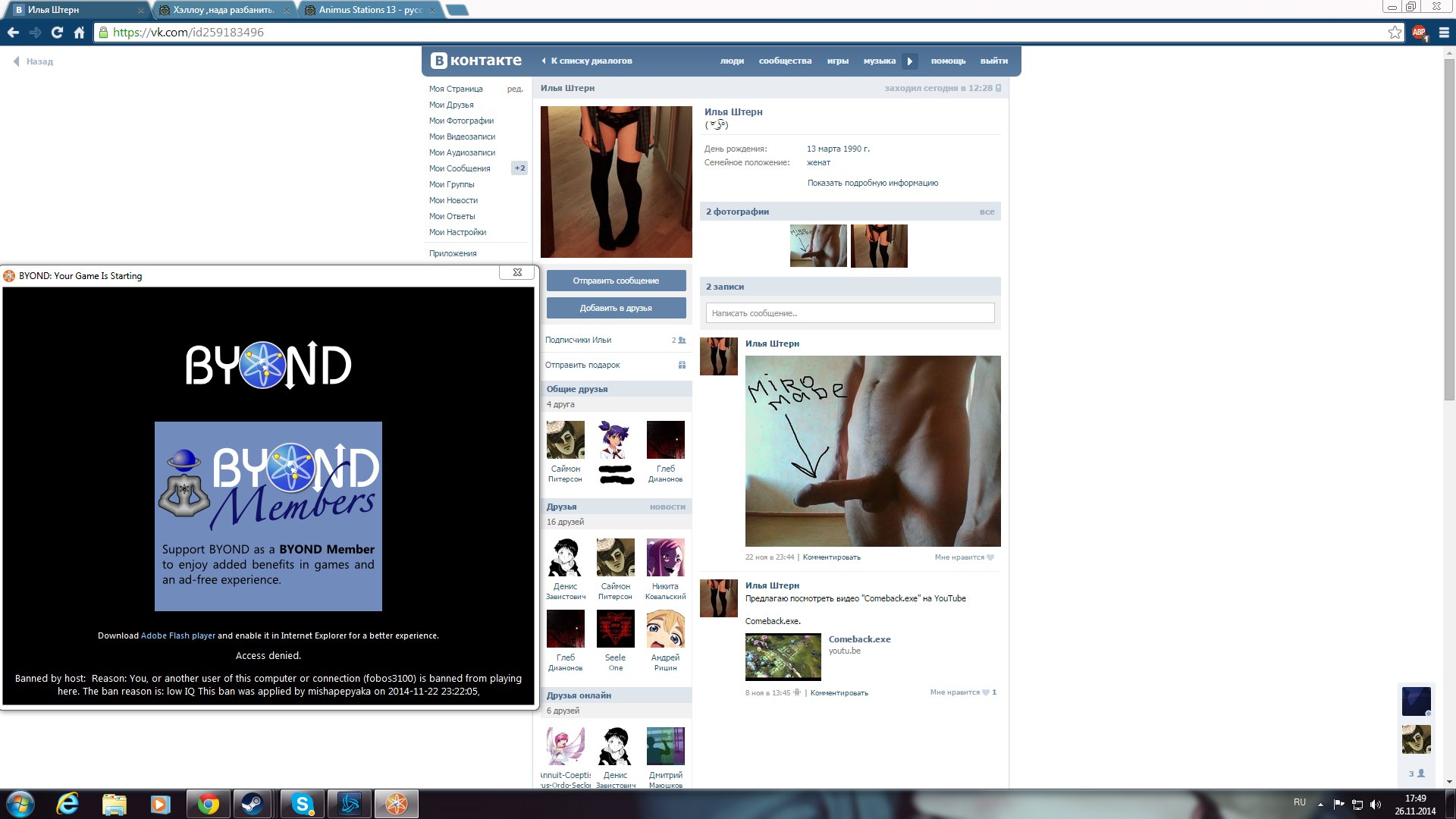Go back using the browser back arrow
The height and width of the screenshot is (819, 1456).
pyautogui.click(x=13, y=33)
